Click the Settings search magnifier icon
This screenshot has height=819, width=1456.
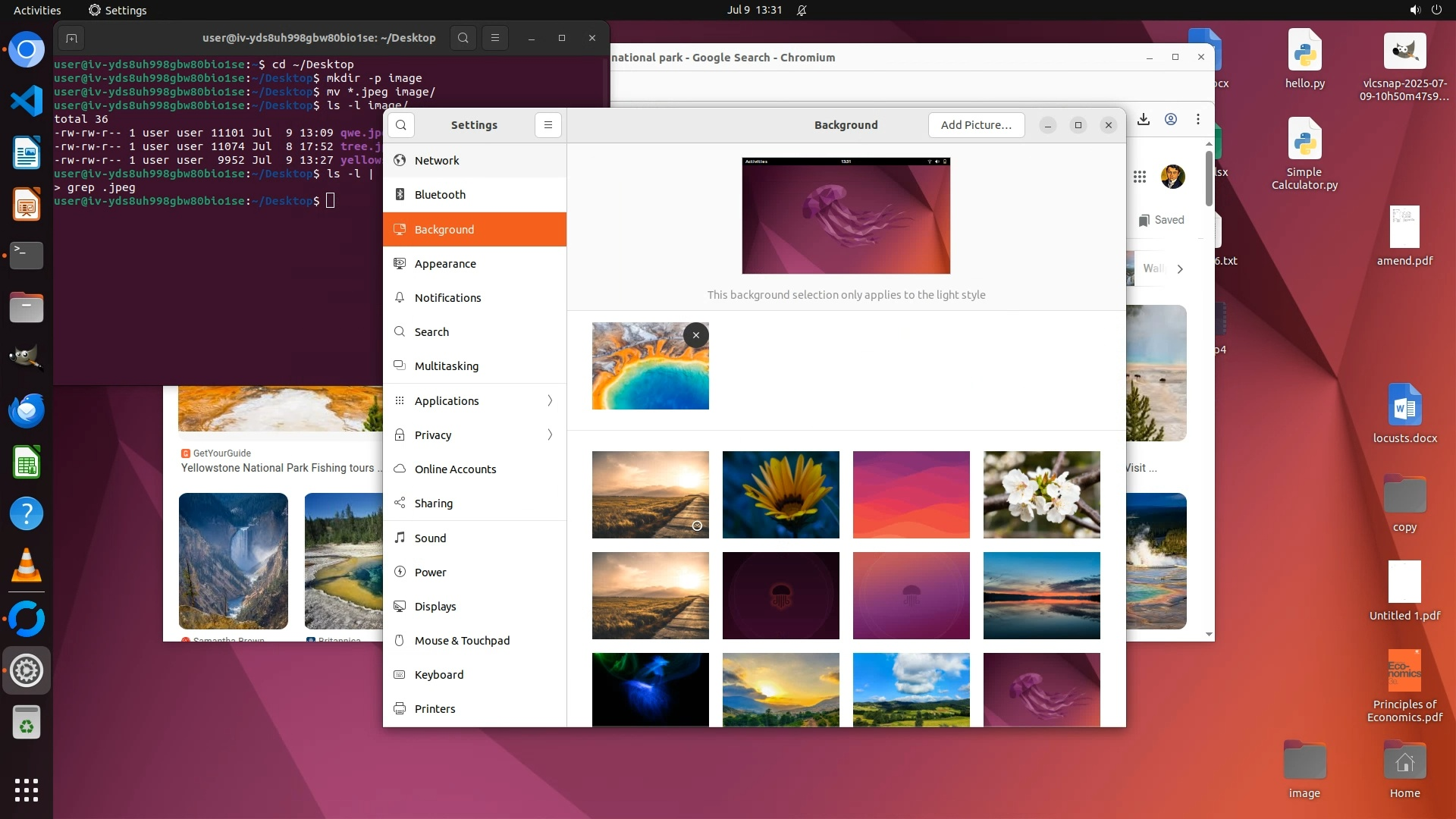401,125
